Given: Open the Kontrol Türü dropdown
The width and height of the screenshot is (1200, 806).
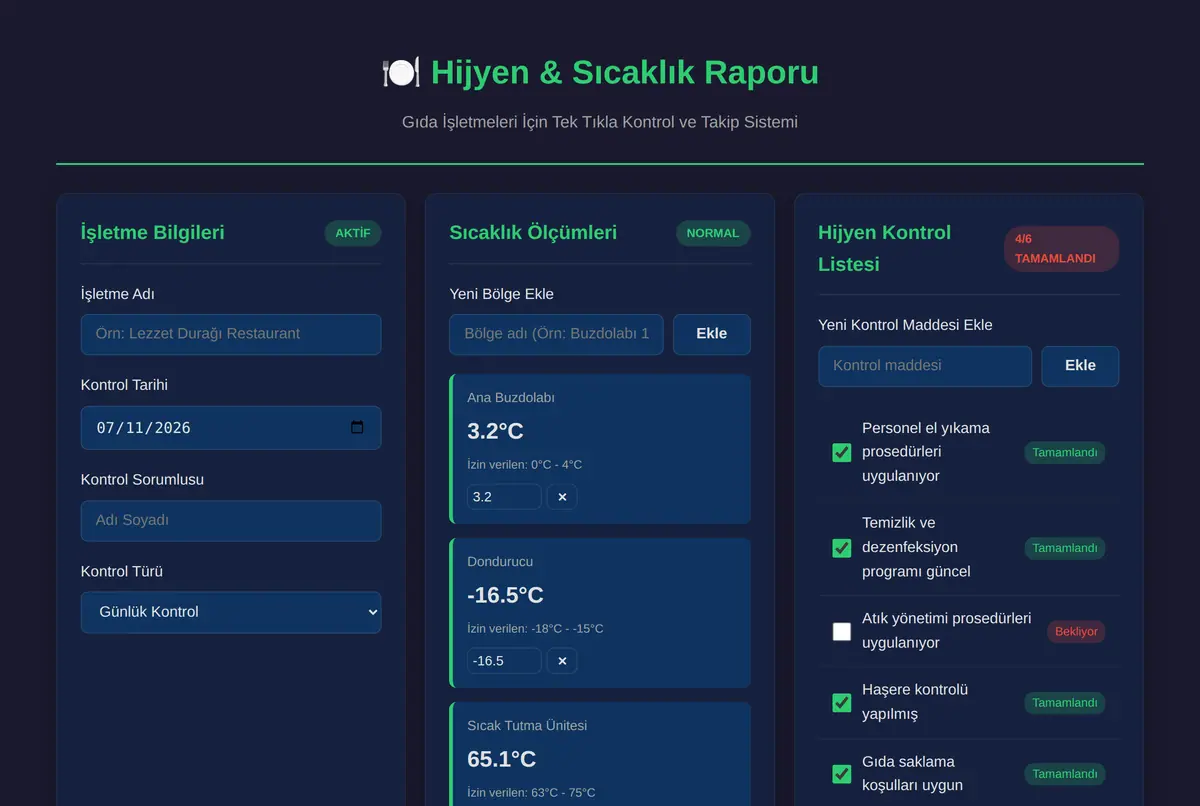Looking at the screenshot, I should [x=231, y=612].
